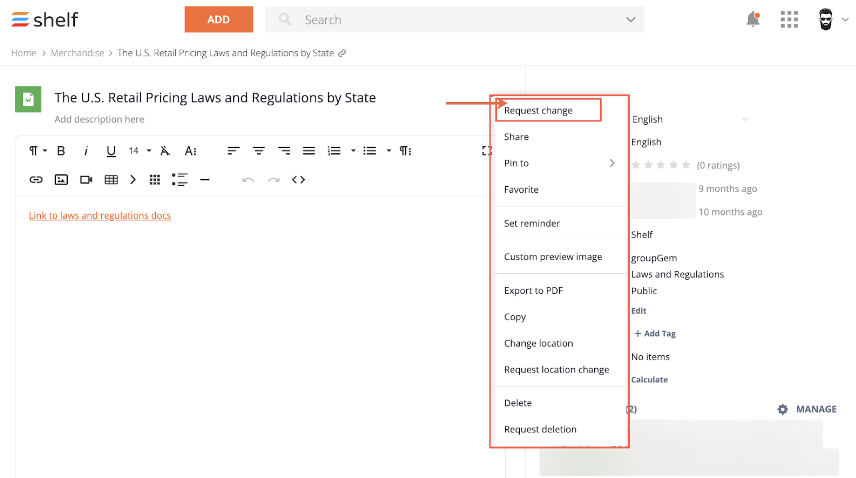Align text left
Screen dimensions: 856x478
click(234, 151)
